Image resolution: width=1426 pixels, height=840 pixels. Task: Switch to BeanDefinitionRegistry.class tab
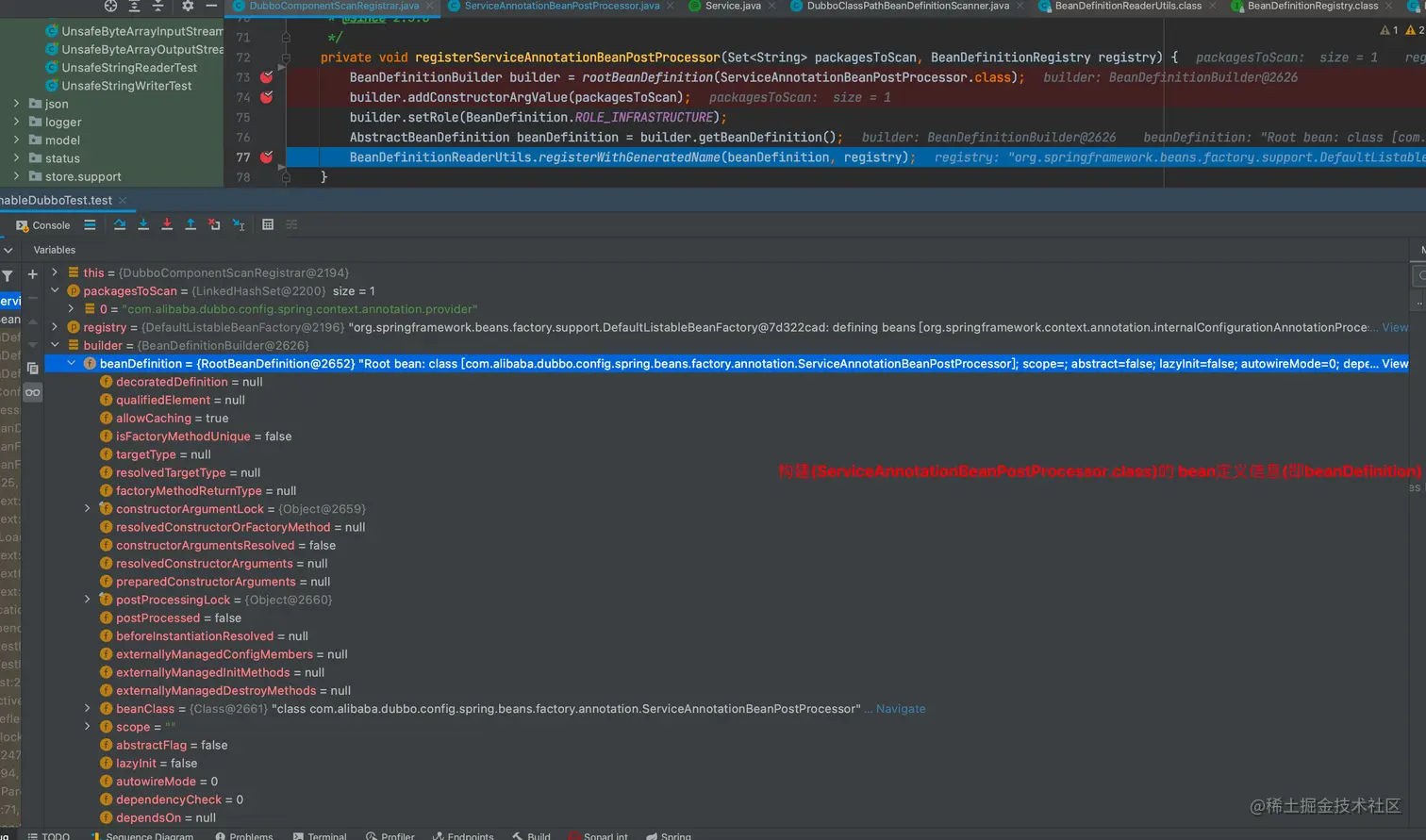(1313, 6)
